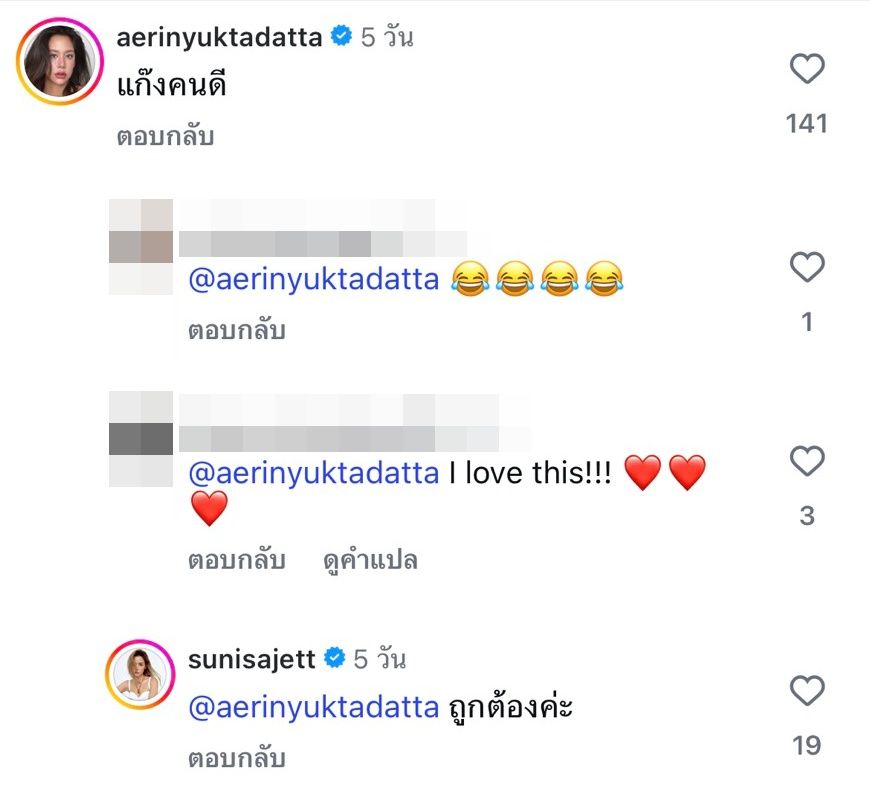Viewport: 870px width, 800px height.
Task: Heart the "I love this!!!" reply
Action: 807,461
